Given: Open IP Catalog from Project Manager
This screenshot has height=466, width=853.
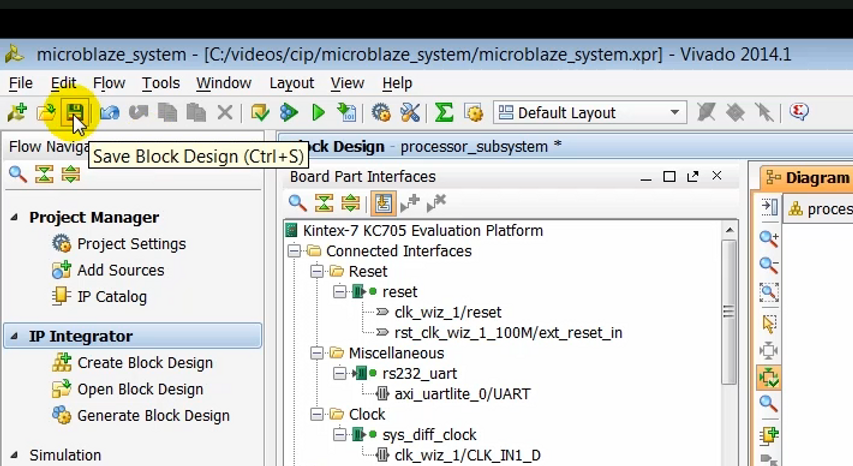Looking at the screenshot, I should click(x=112, y=297).
